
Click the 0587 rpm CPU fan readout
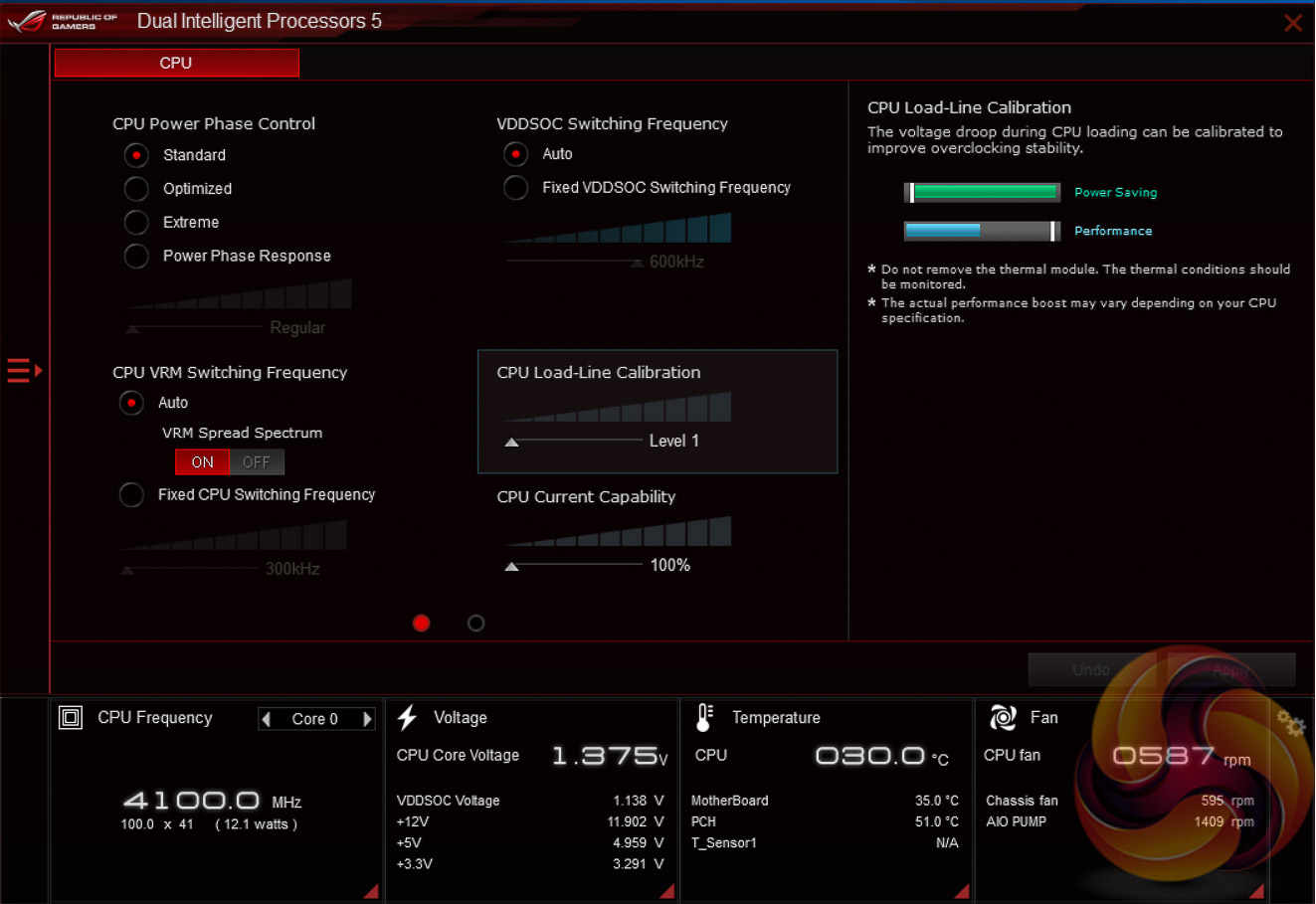coord(1182,756)
